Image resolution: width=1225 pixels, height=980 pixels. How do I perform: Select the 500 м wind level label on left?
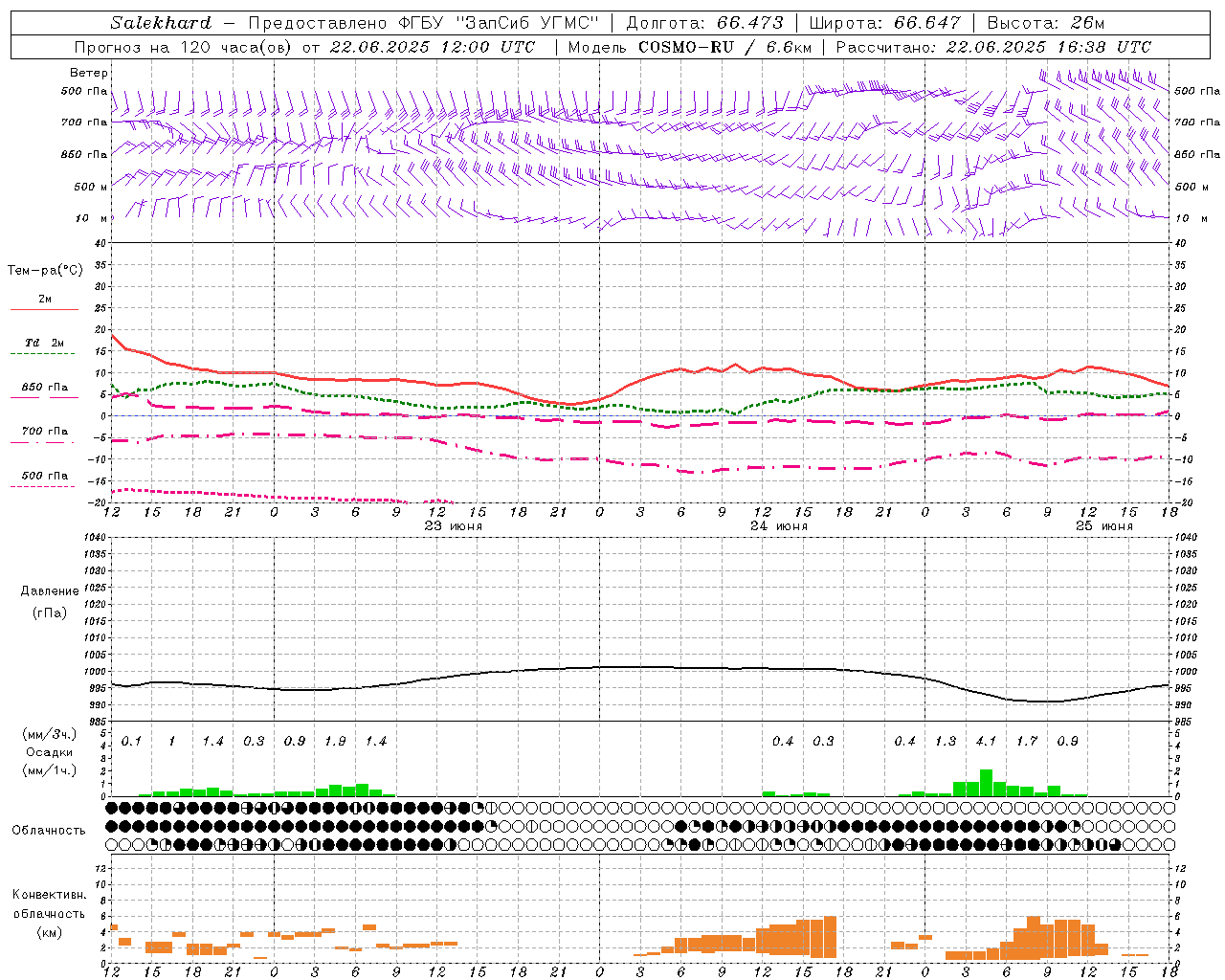tap(91, 187)
